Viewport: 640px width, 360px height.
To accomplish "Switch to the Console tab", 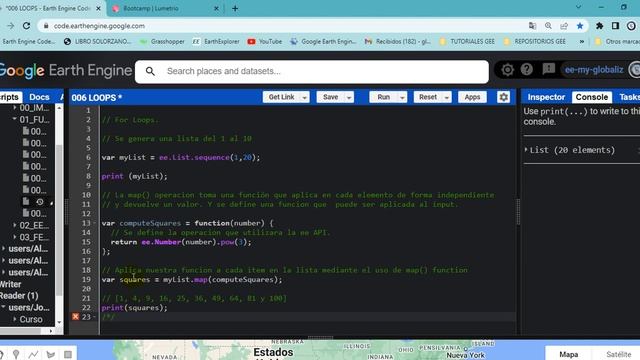I will click(x=591, y=97).
